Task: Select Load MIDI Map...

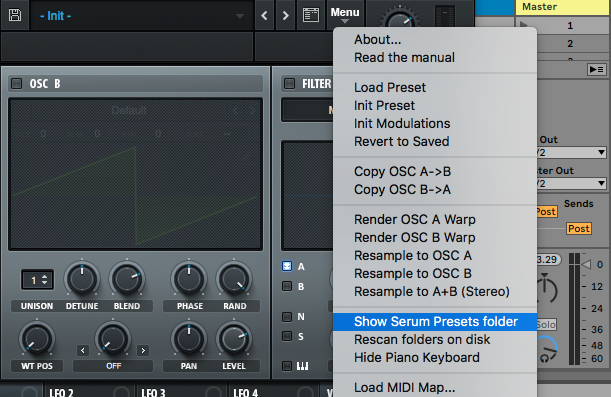Action: click(435, 387)
